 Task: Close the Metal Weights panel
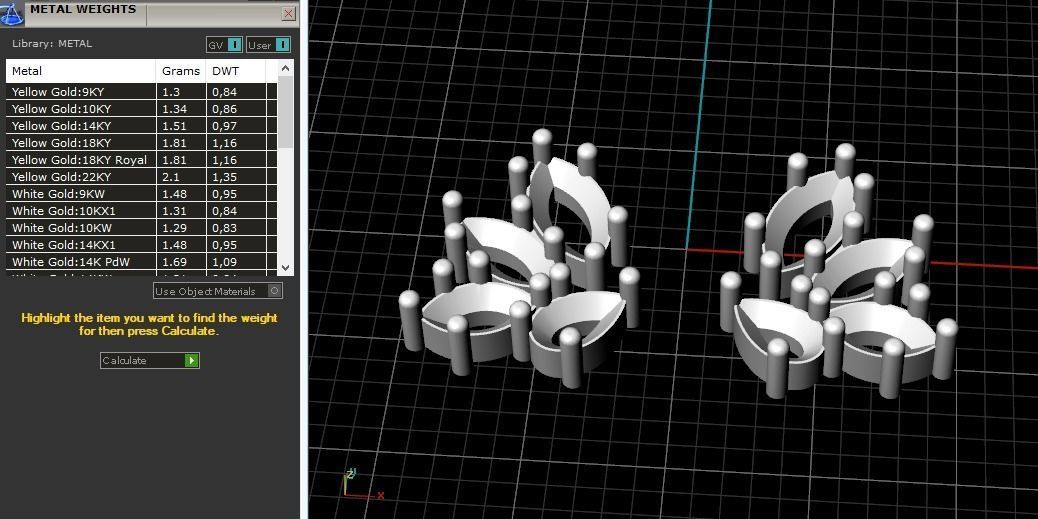coord(289,13)
